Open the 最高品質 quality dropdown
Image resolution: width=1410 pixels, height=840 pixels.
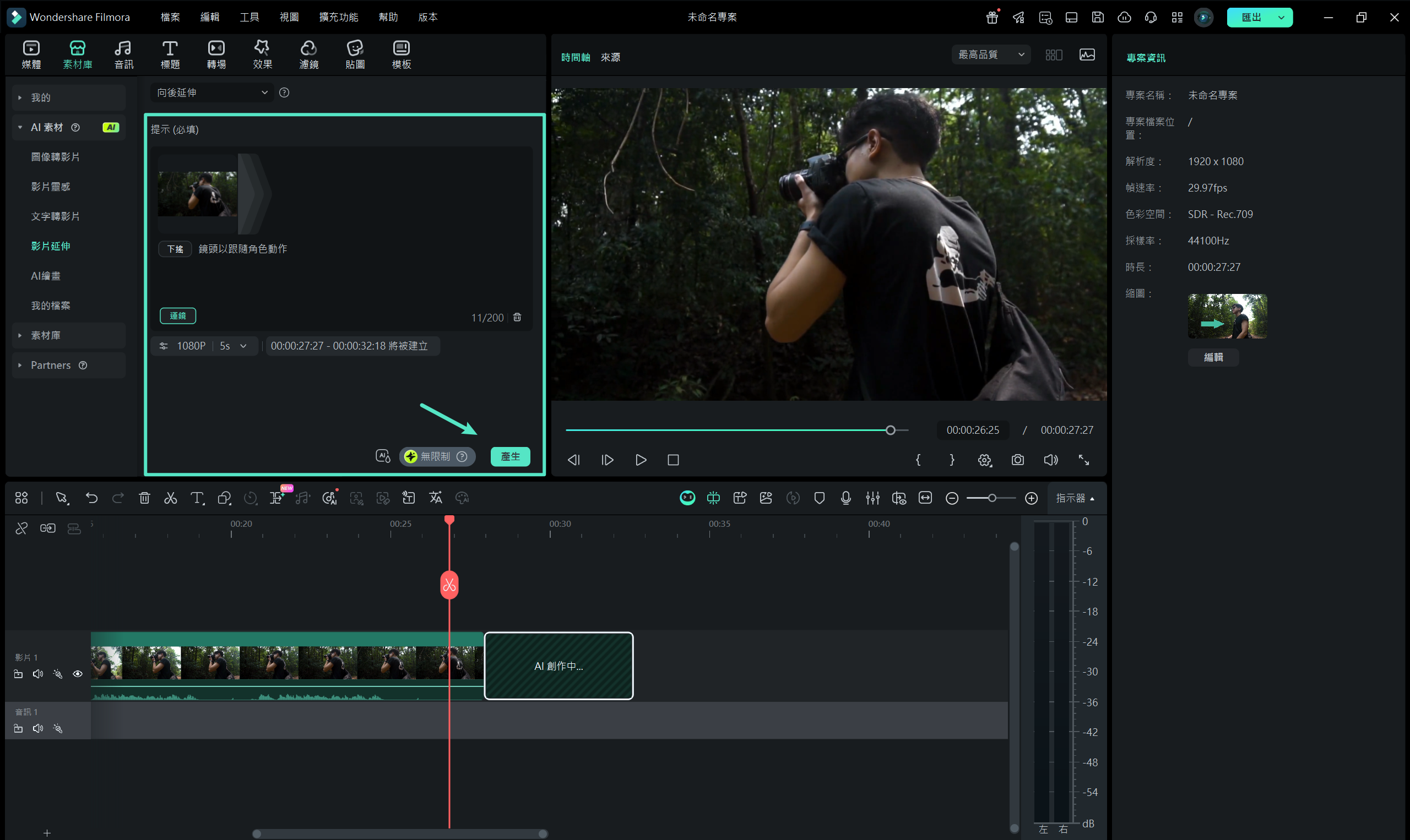click(990, 55)
